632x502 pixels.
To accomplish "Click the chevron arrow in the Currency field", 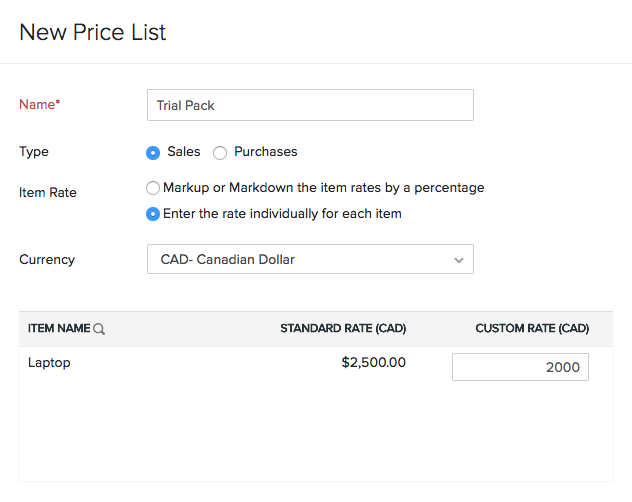I will tap(459, 260).
